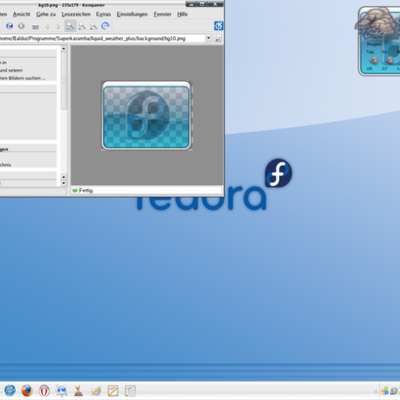Open the Lesezeichen menu

tap(76, 14)
